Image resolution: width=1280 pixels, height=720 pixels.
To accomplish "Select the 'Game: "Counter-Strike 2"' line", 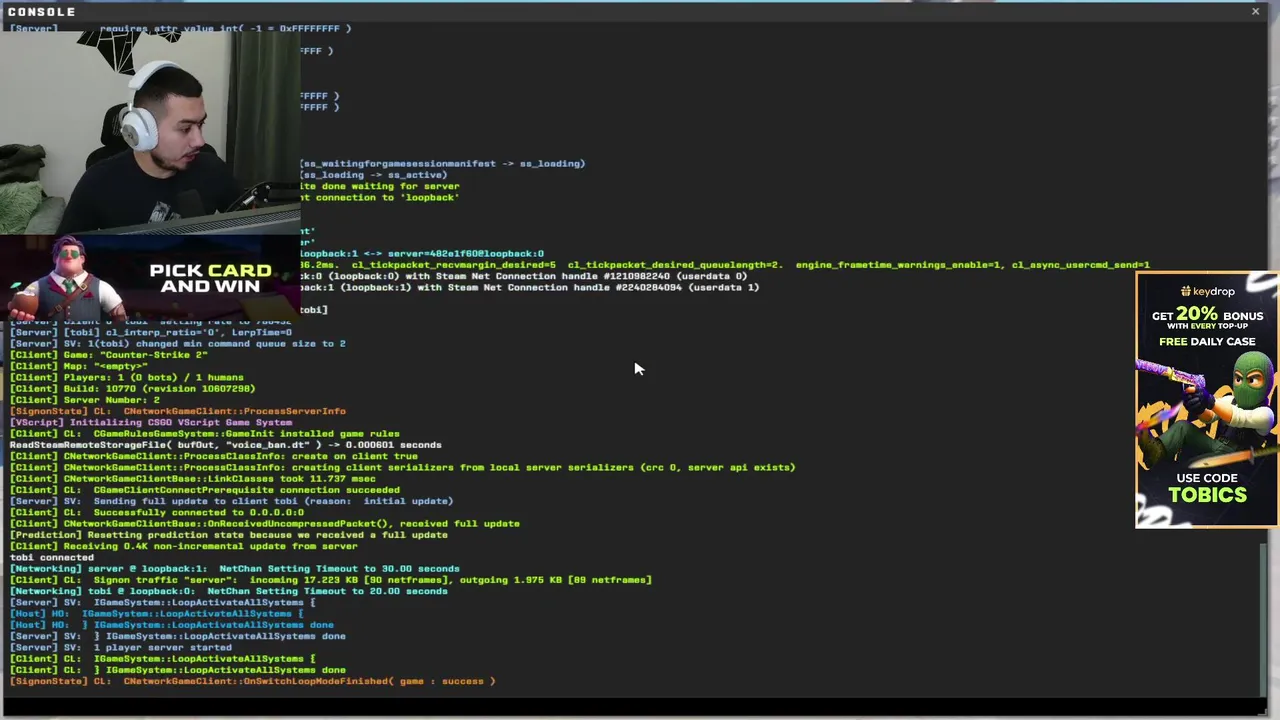I will coord(109,355).
